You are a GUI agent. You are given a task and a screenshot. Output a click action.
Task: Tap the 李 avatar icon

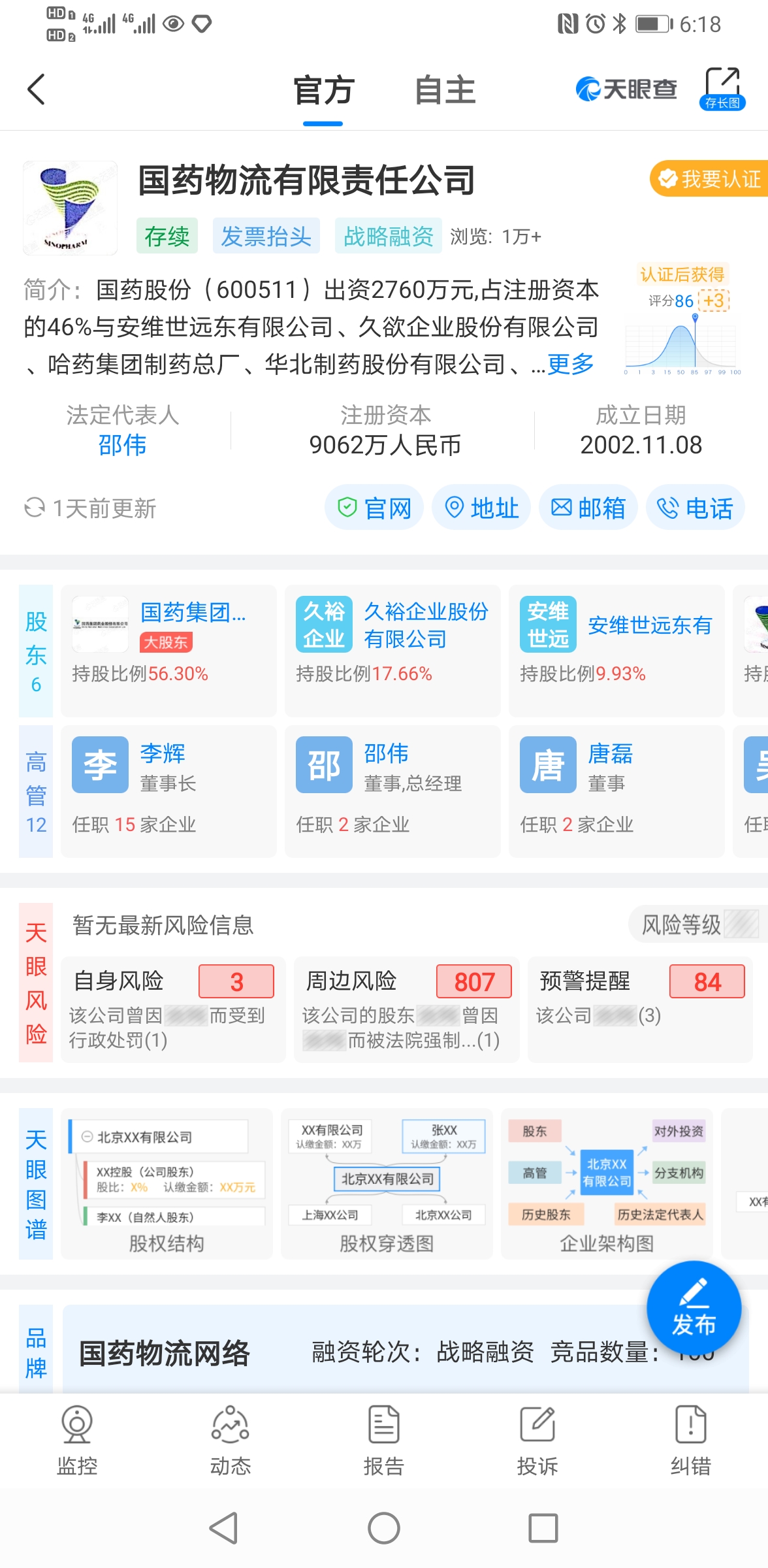[x=100, y=764]
